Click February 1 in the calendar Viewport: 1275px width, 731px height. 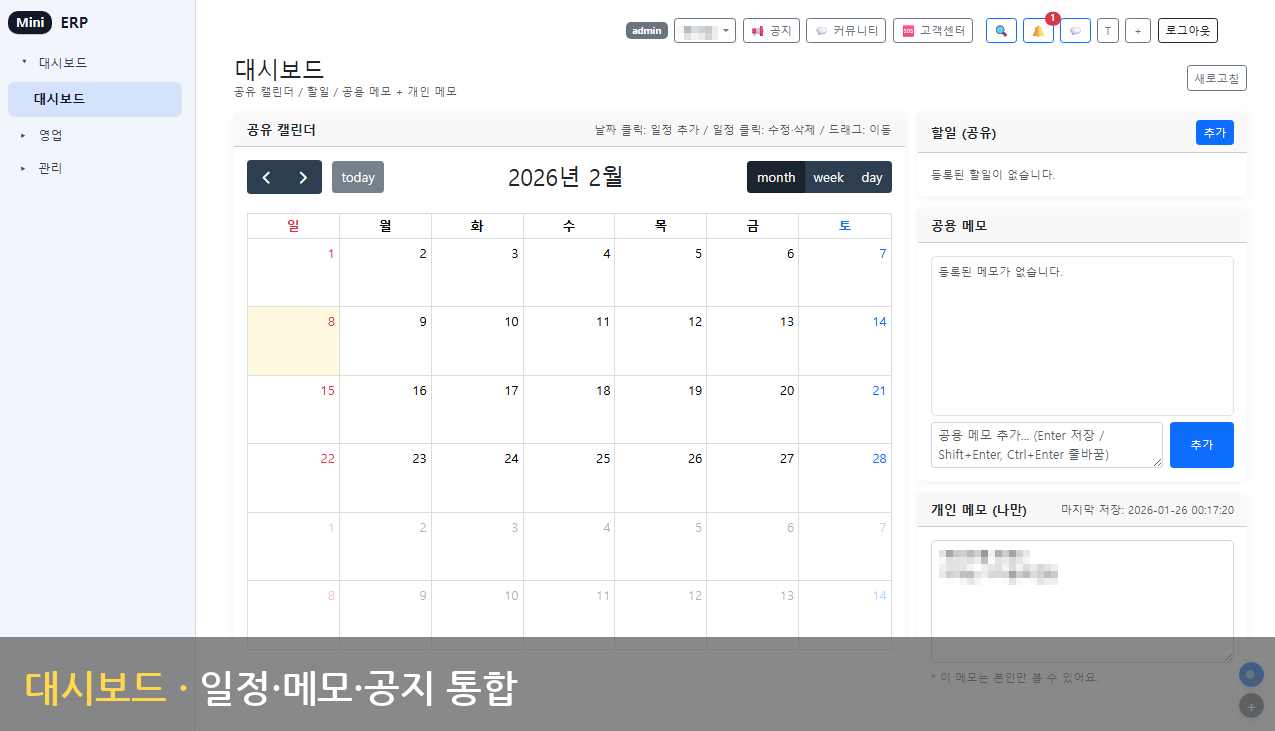[293, 272]
